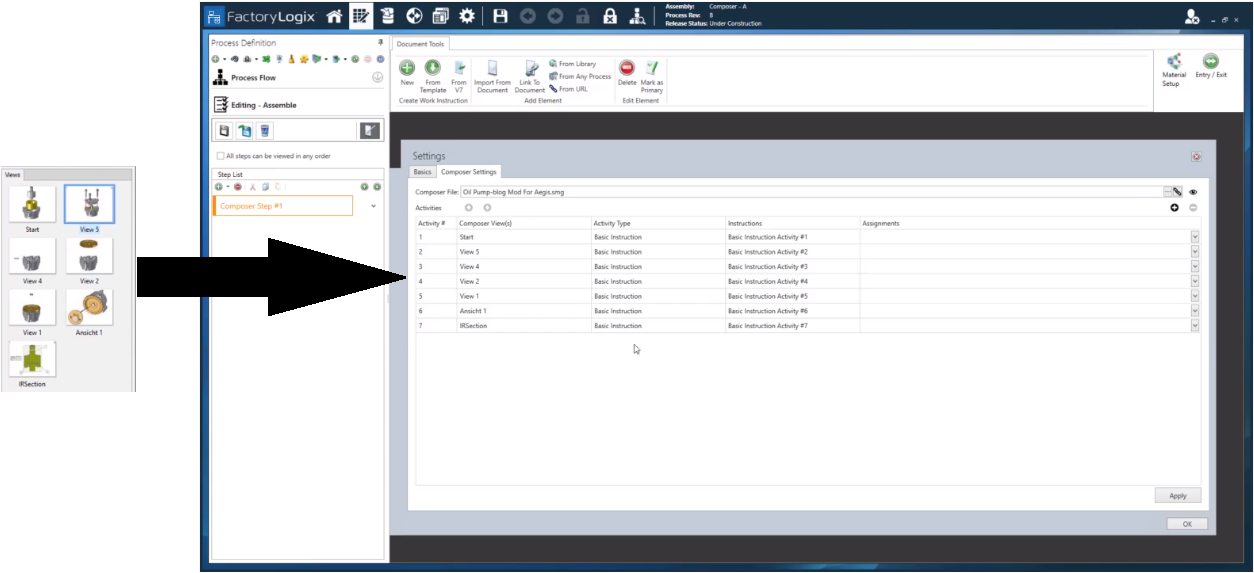
Task: Toggle eye icon beside Composer File field
Action: [x=1193, y=192]
